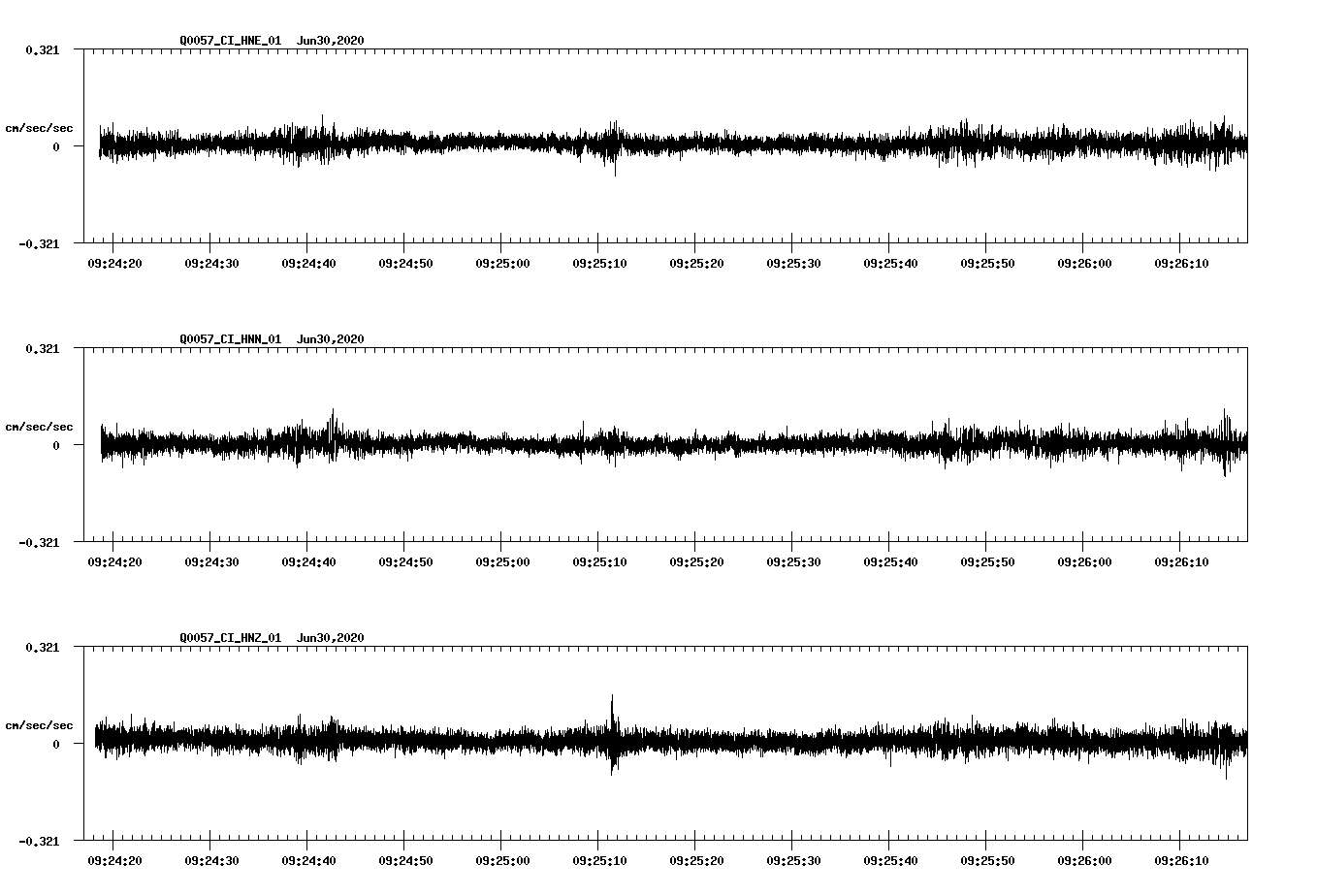Click the 09:24:20 time label under HNE plot
The height and width of the screenshot is (896, 1317).
tap(114, 264)
